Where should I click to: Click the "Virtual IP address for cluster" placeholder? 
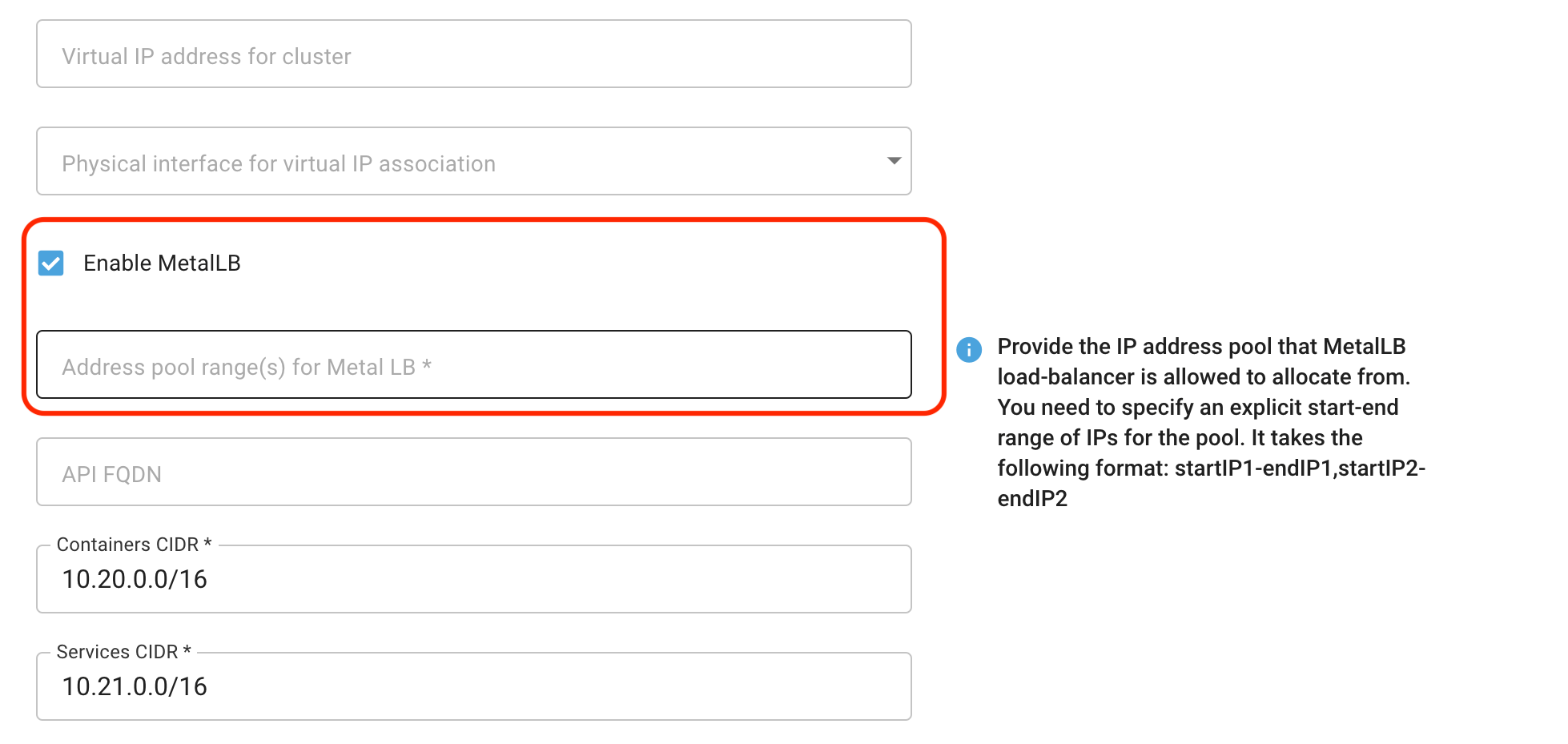207,56
